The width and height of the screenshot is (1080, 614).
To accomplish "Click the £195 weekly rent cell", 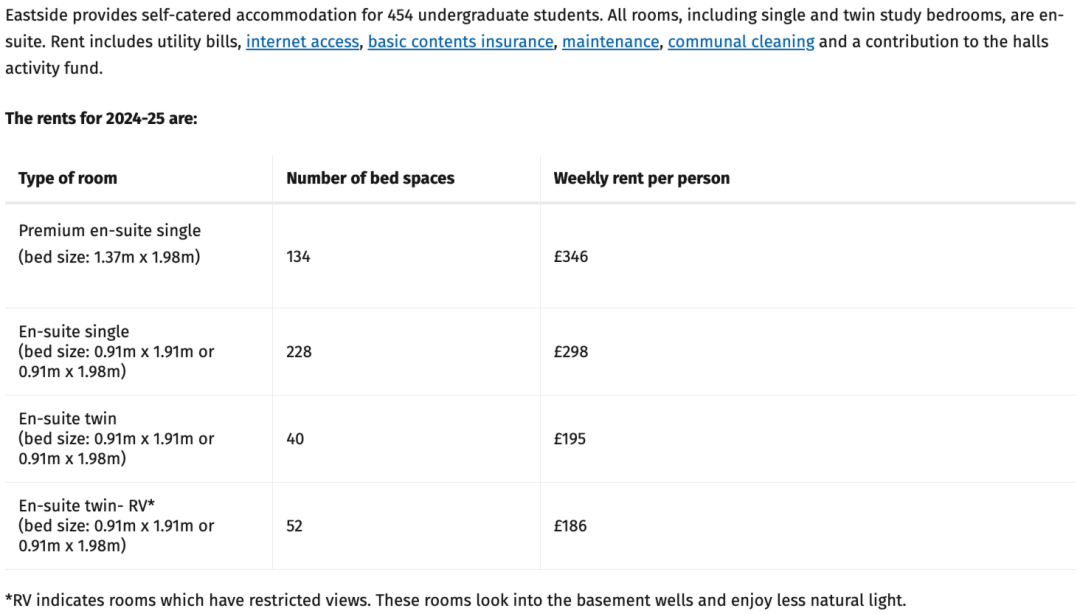I will (570, 439).
